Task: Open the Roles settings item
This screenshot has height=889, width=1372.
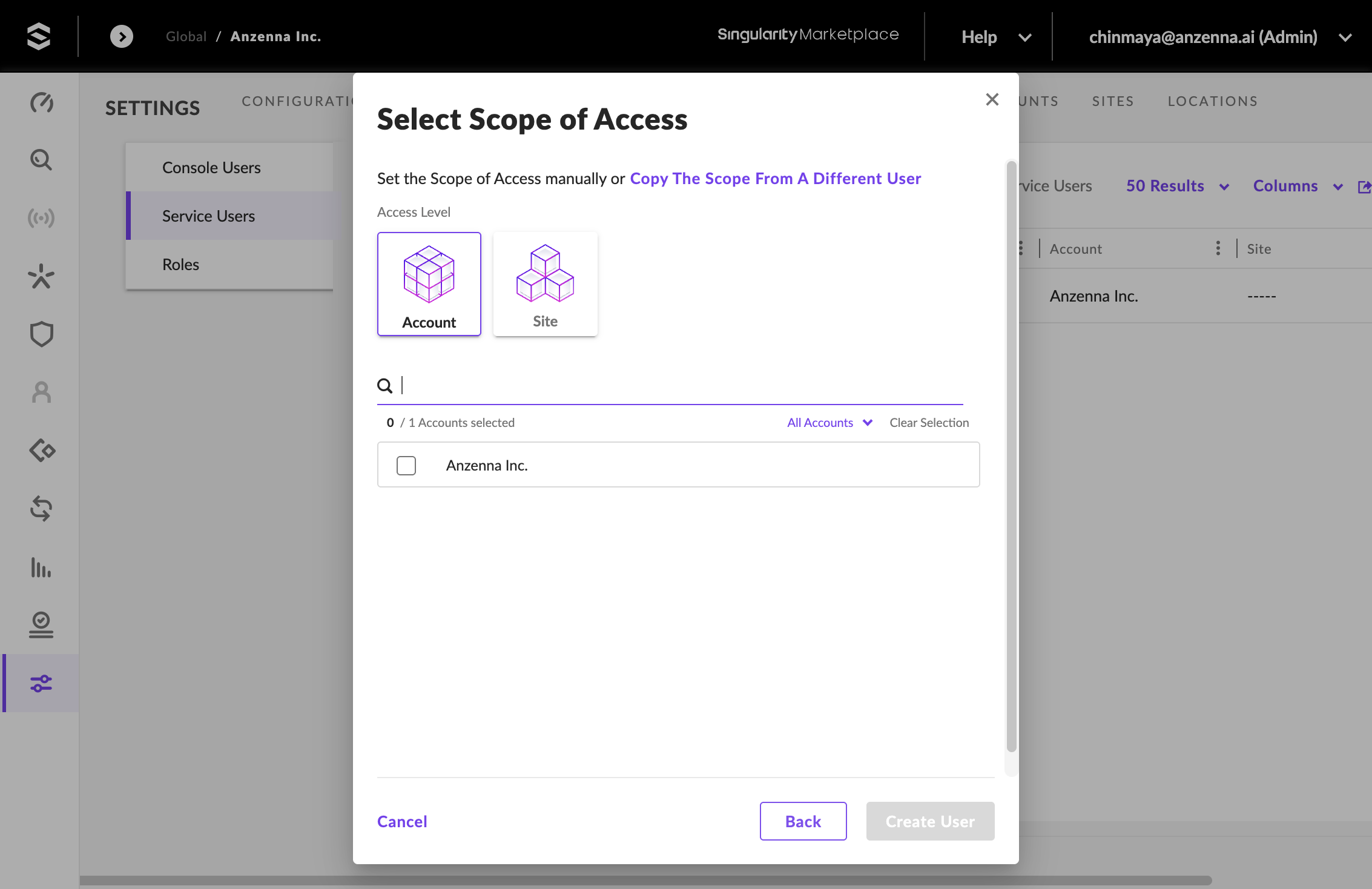Action: [x=180, y=265]
